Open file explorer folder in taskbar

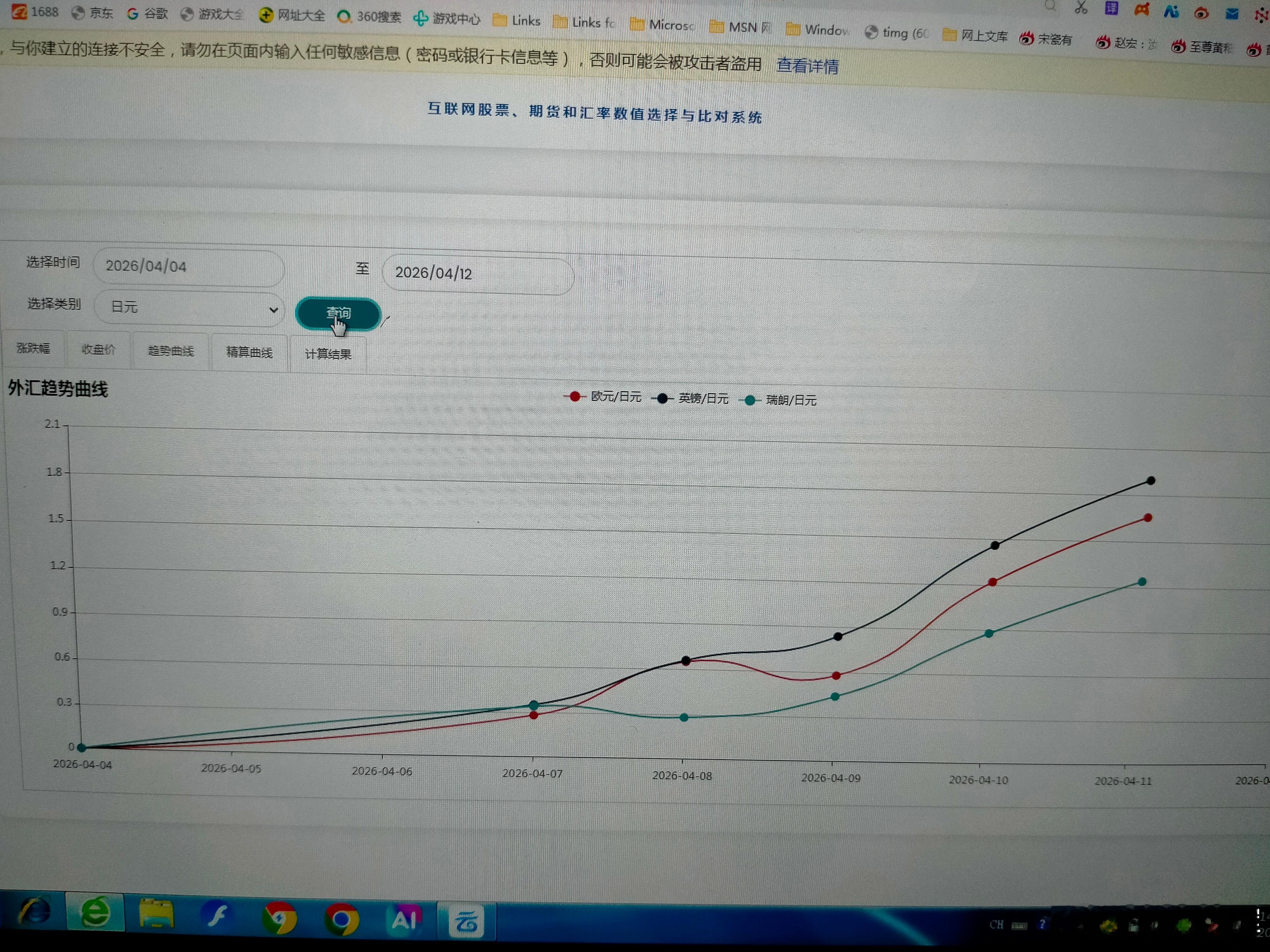click(x=156, y=914)
